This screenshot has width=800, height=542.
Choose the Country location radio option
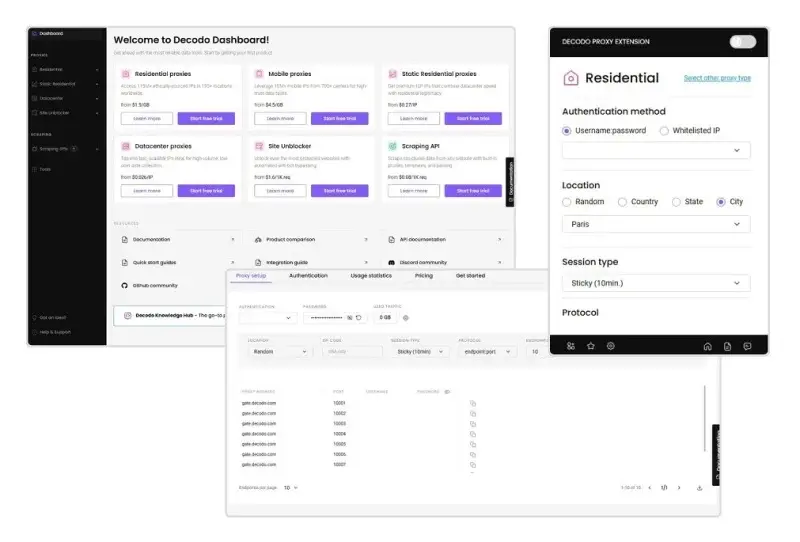[623, 202]
